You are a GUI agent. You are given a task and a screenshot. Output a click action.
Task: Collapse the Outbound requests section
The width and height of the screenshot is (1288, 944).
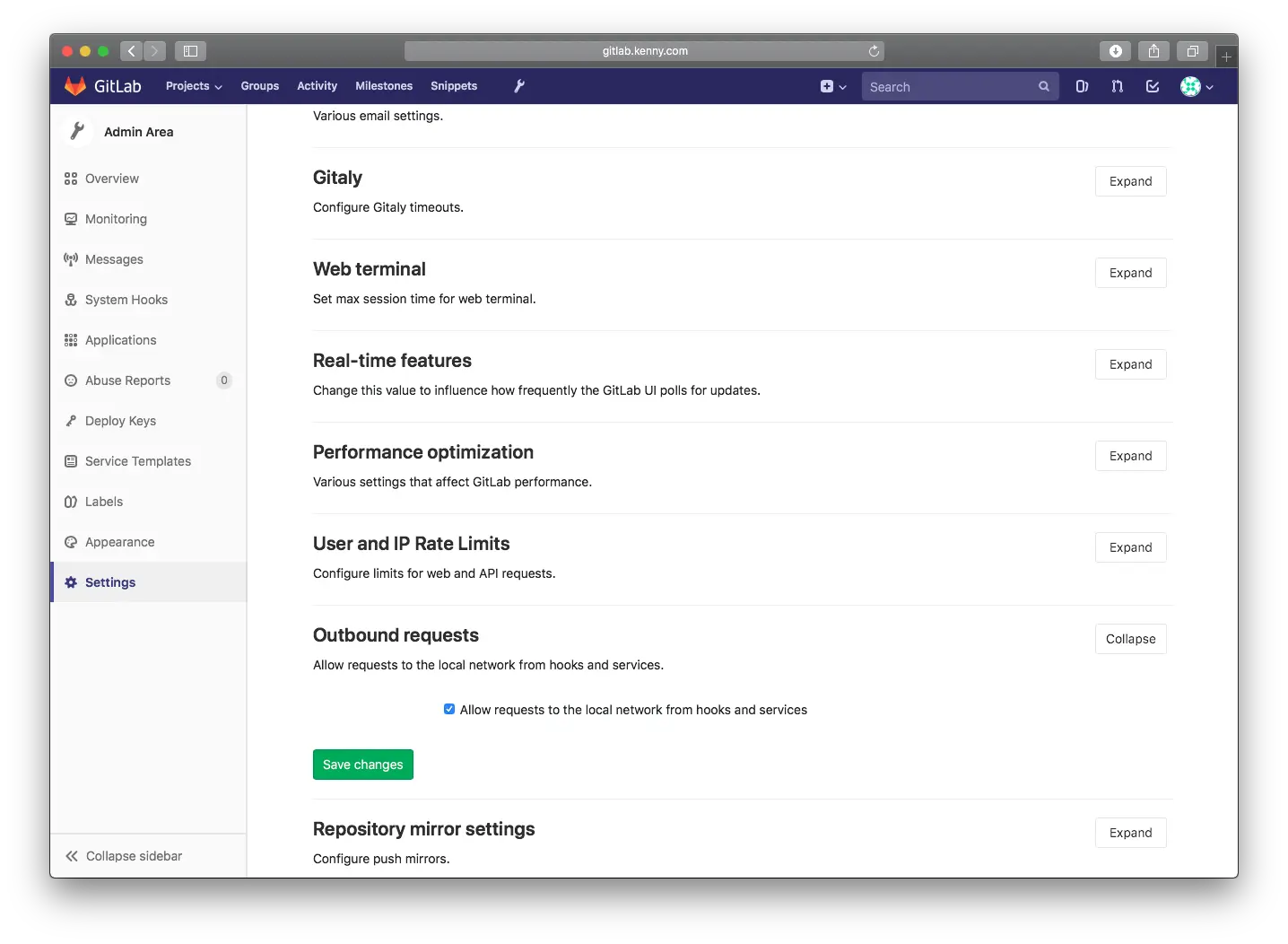point(1131,639)
